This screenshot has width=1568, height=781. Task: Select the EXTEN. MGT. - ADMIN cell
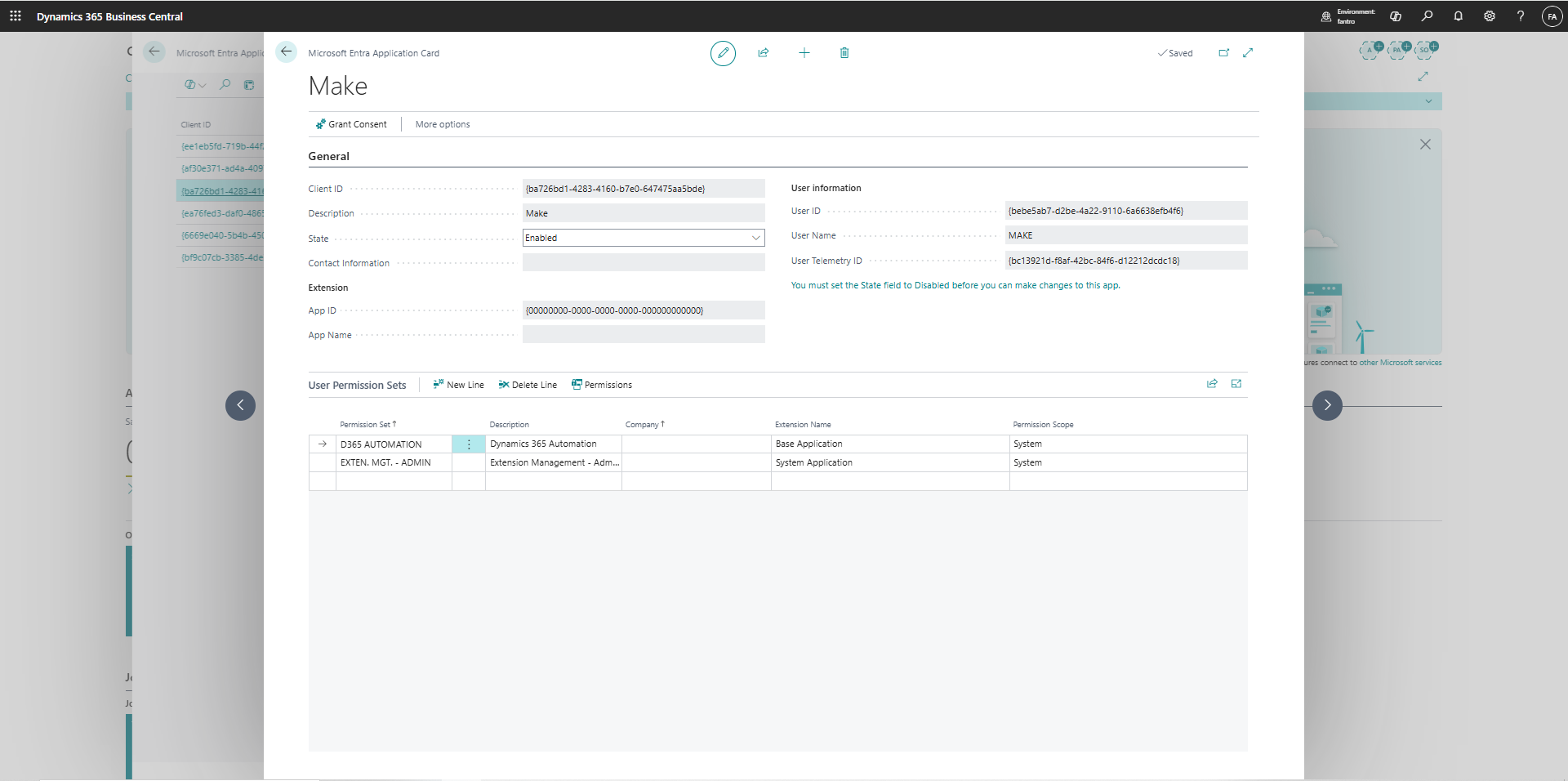coord(394,463)
